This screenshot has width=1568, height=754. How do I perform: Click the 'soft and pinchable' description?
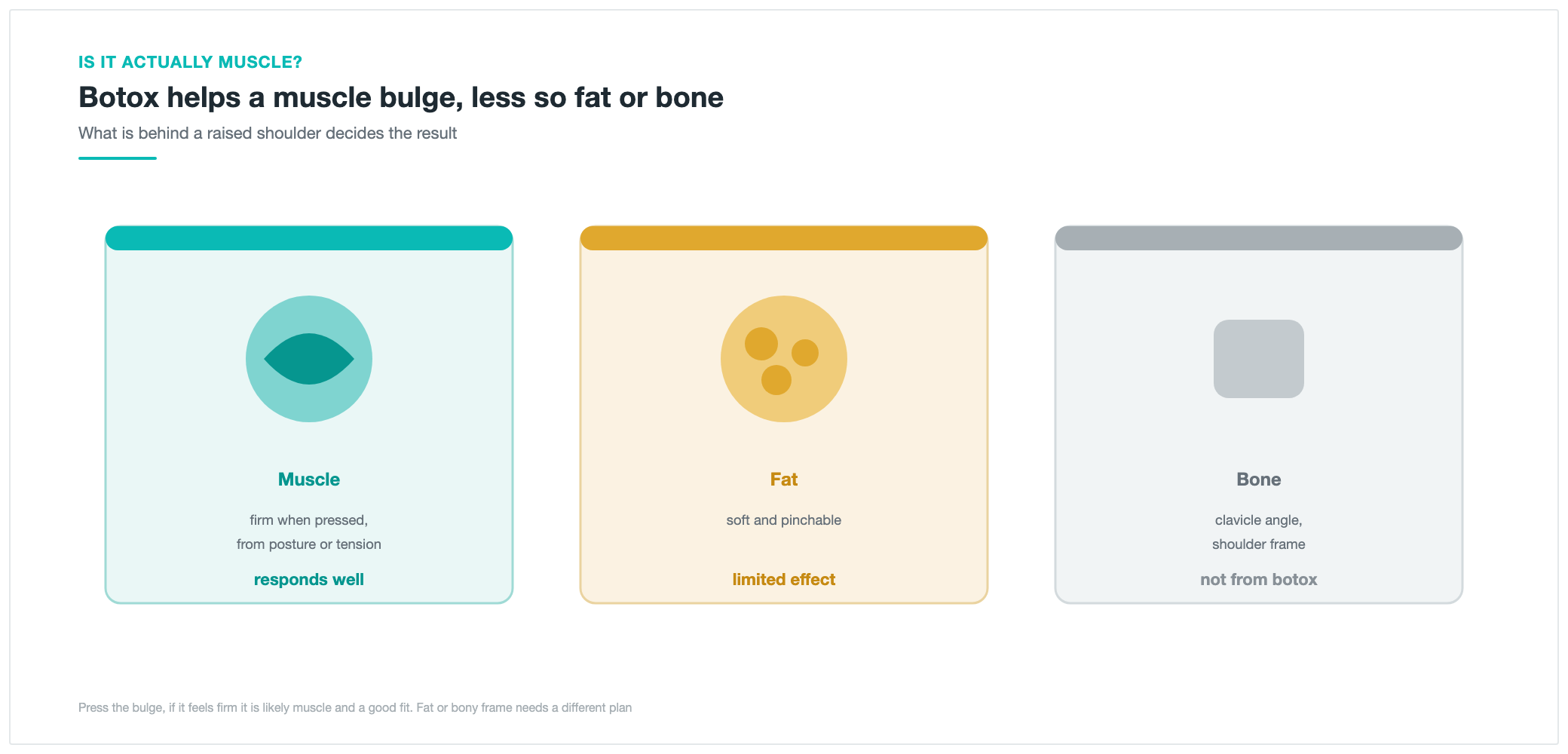tap(784, 520)
